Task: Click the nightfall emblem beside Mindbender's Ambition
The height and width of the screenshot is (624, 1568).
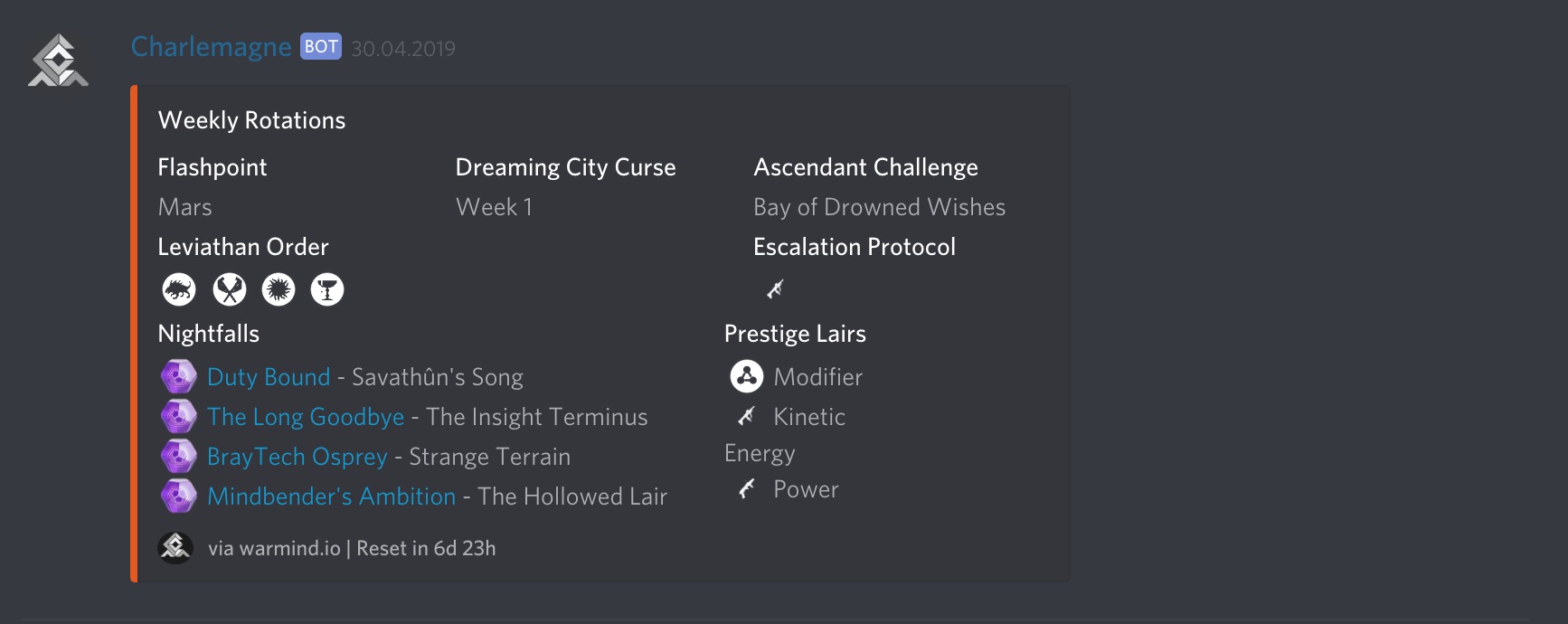Action: (x=179, y=496)
